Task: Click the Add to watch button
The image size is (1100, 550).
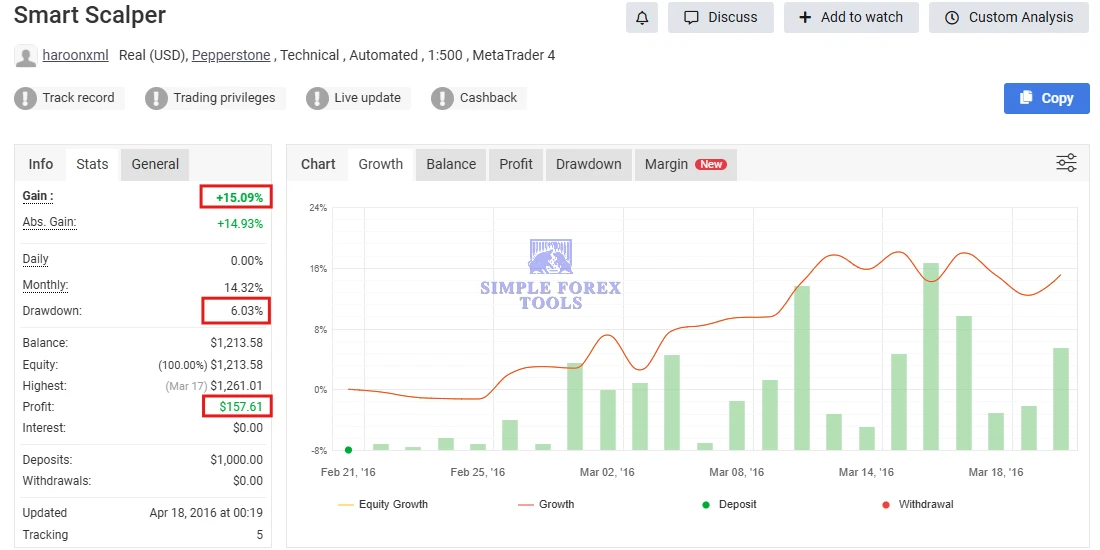Action: coord(851,17)
